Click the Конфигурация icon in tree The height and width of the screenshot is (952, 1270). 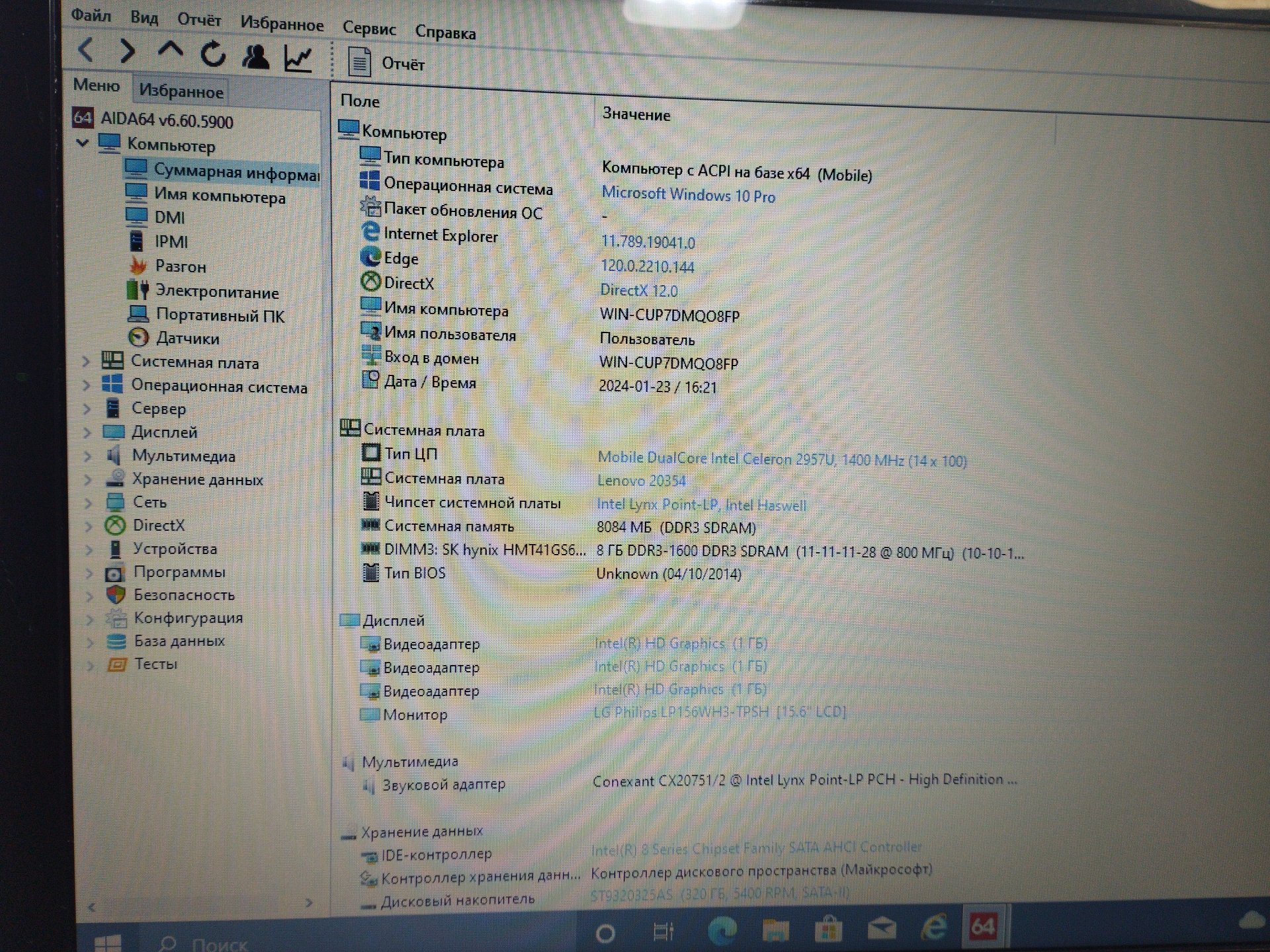pos(116,618)
